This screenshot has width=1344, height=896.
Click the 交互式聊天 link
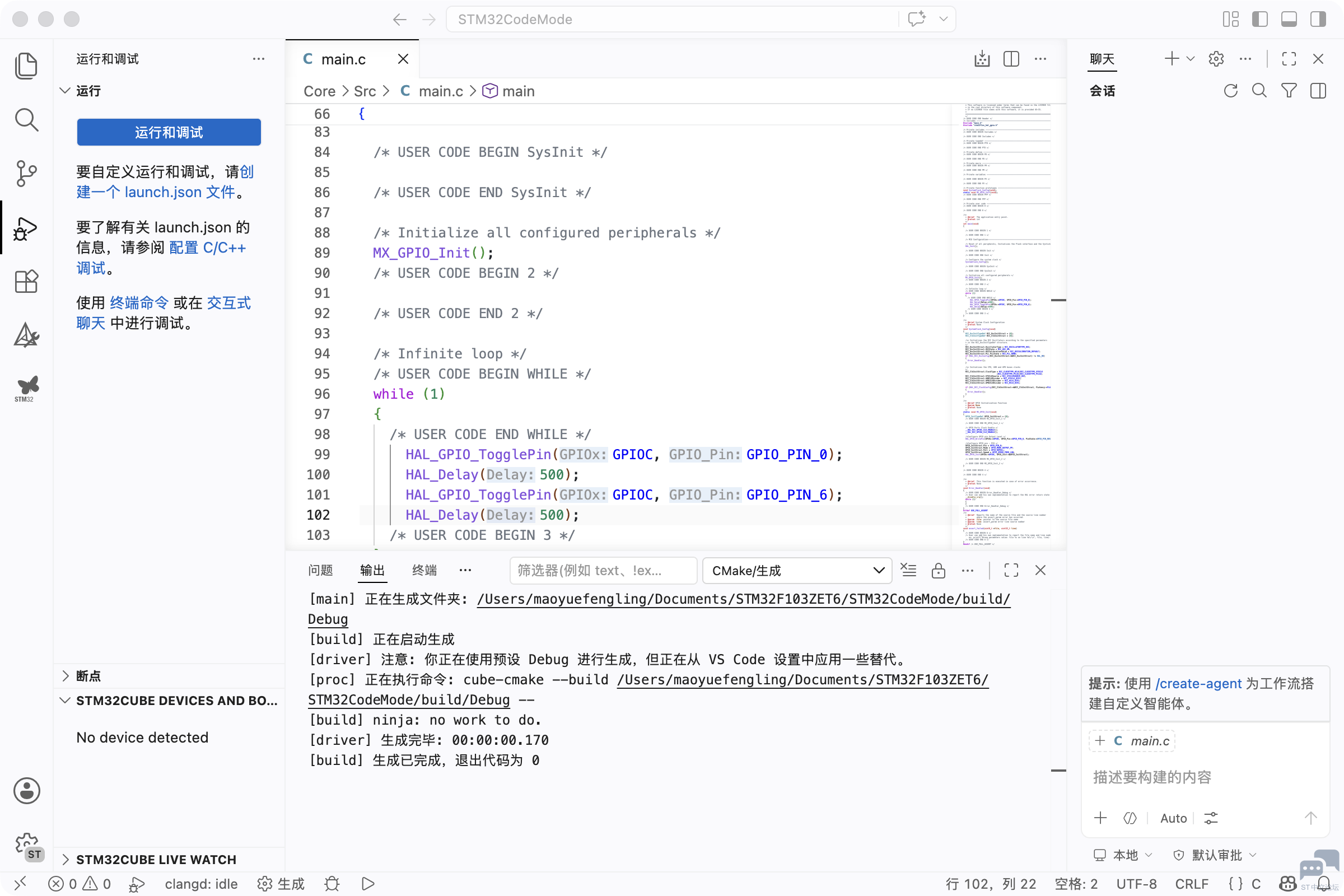[x=164, y=313]
